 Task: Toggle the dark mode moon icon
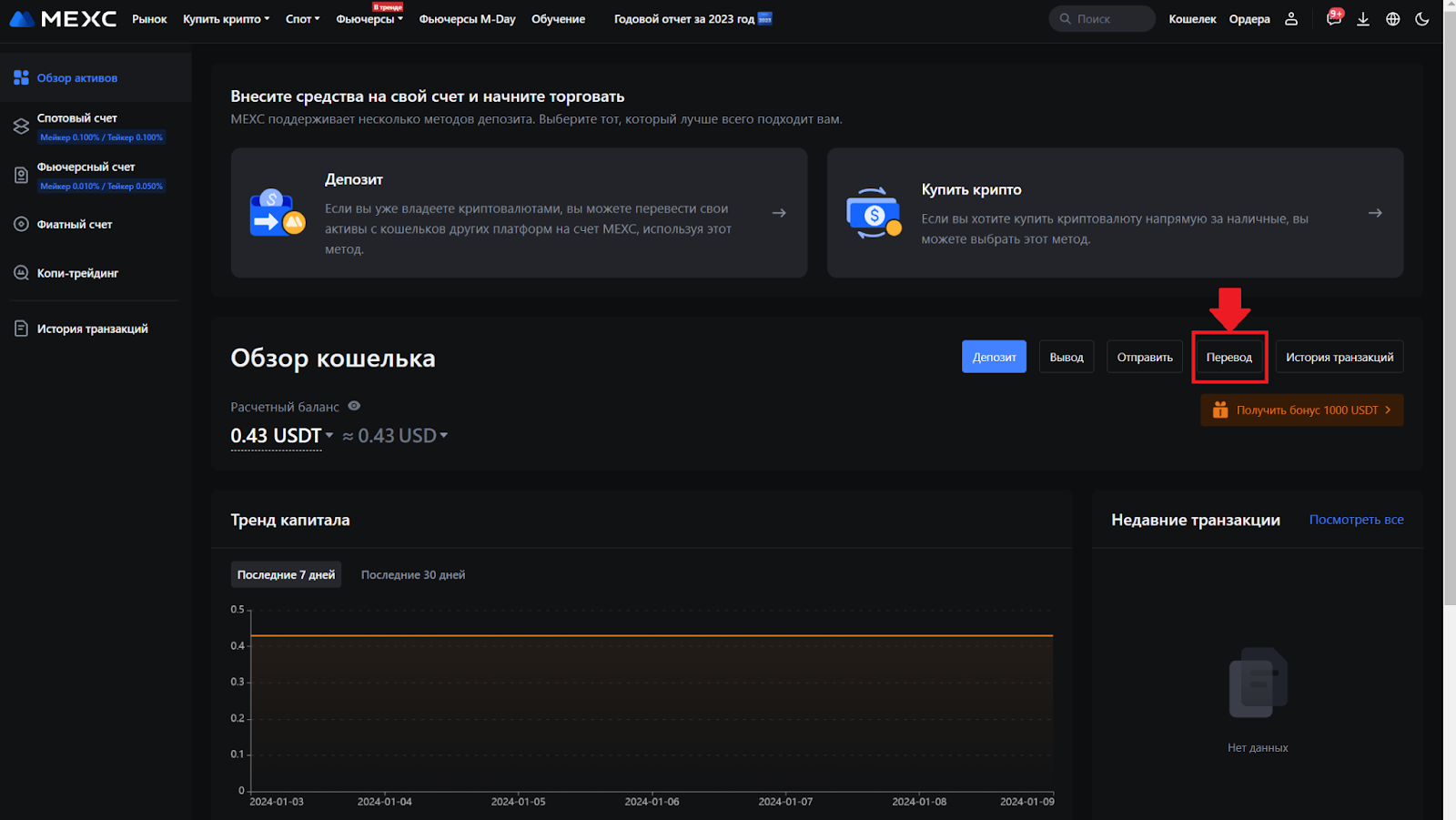point(1421,19)
